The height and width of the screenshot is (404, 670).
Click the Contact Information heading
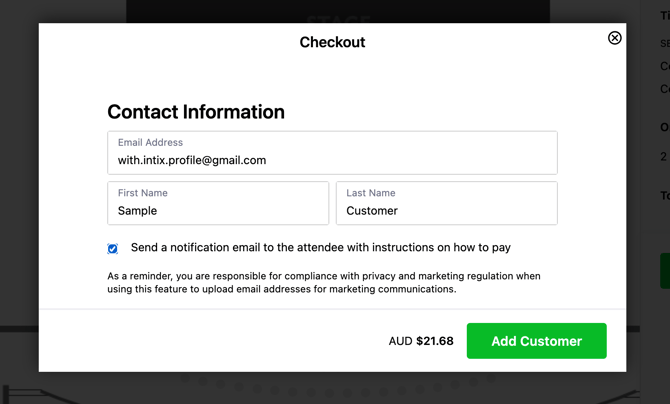click(x=196, y=112)
